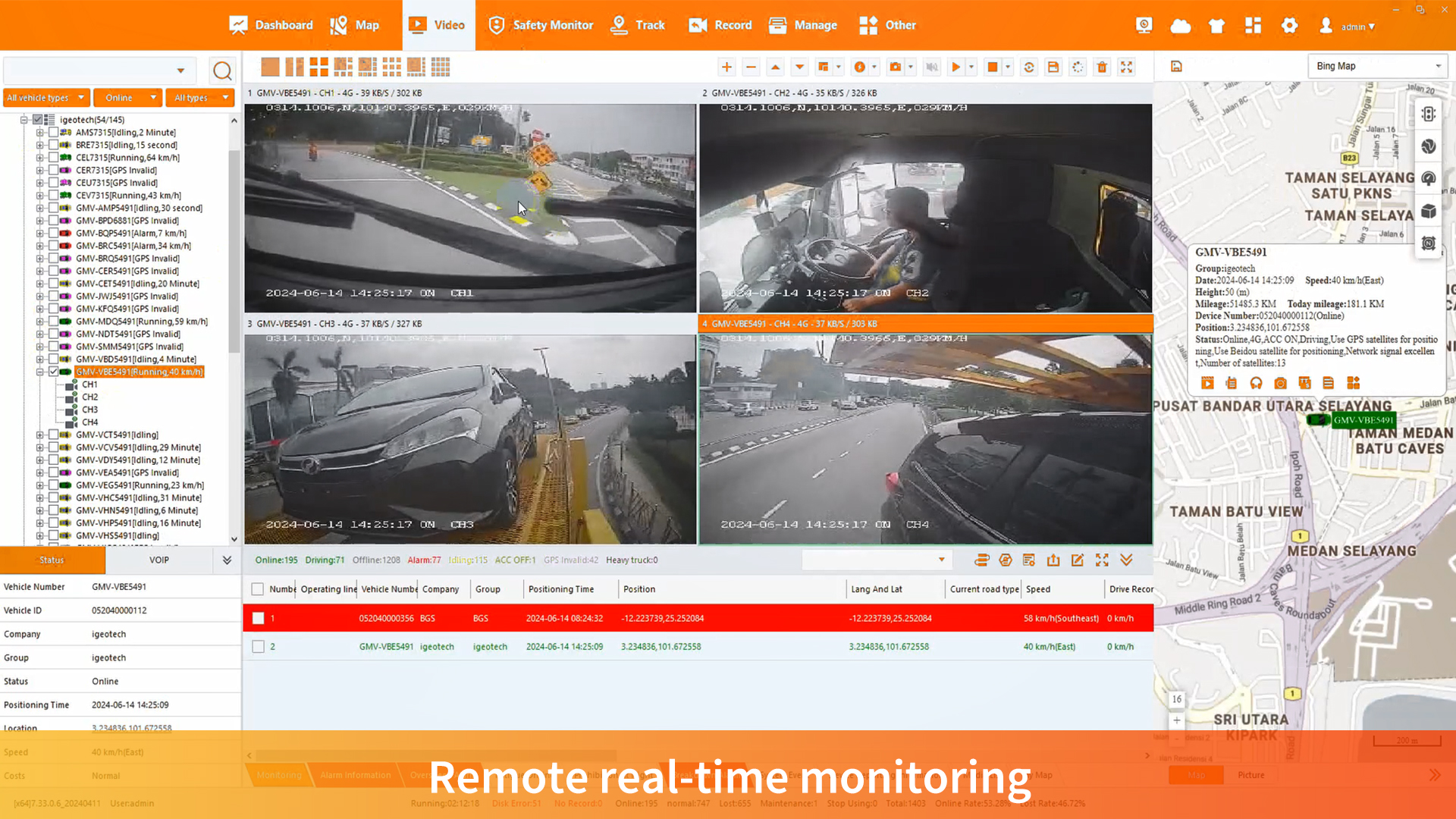Open the All vehicle types dropdown
The image size is (1456, 819).
tap(46, 98)
